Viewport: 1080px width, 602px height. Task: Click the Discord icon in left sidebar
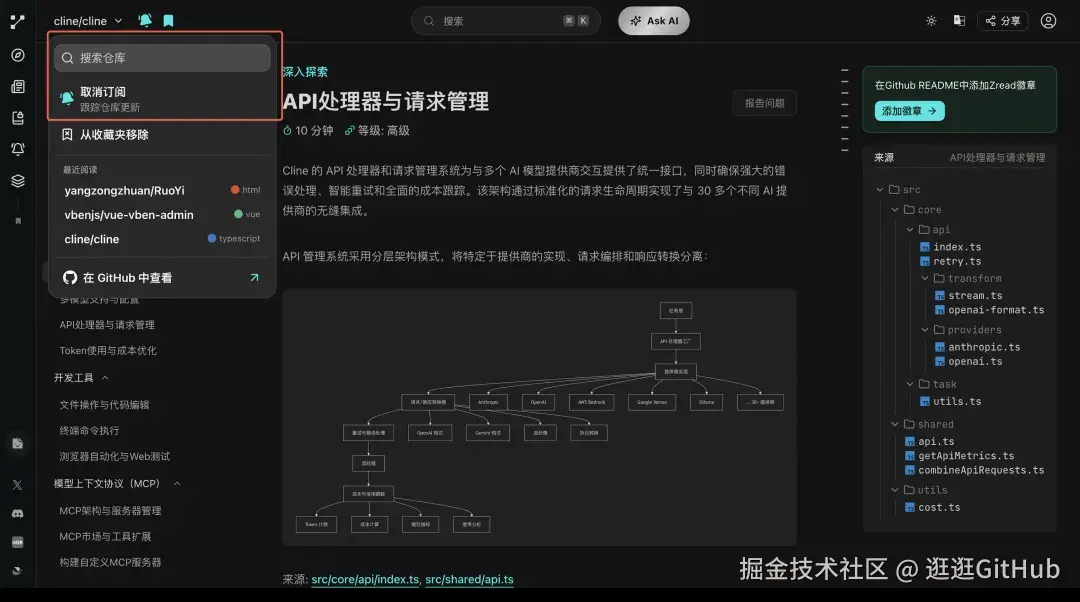(x=17, y=513)
